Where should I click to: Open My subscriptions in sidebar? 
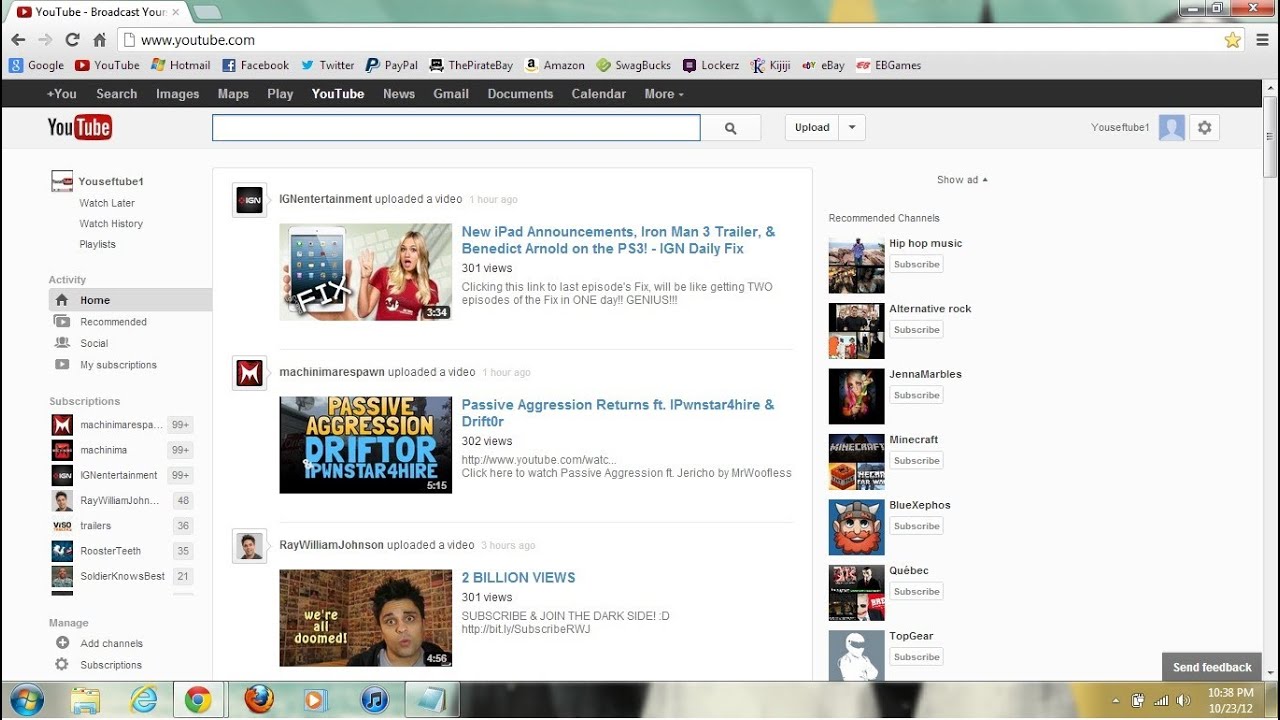point(118,365)
